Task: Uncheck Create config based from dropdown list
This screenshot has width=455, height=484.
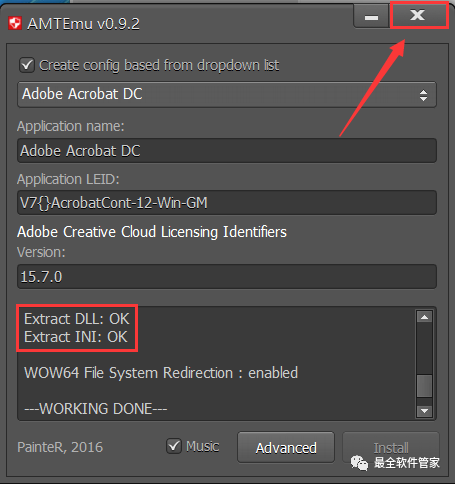Action: click(27, 65)
